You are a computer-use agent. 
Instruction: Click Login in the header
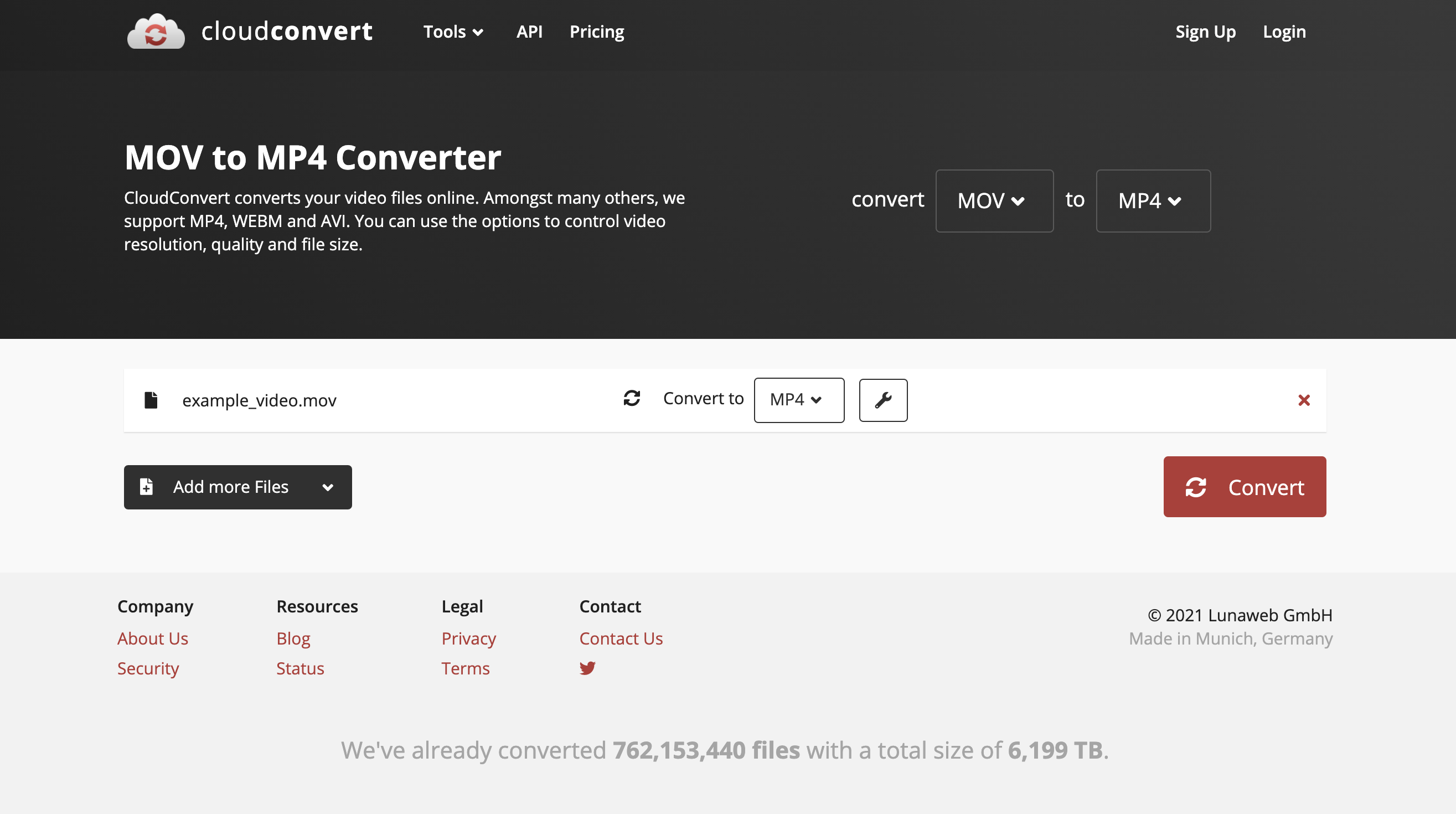(1284, 32)
